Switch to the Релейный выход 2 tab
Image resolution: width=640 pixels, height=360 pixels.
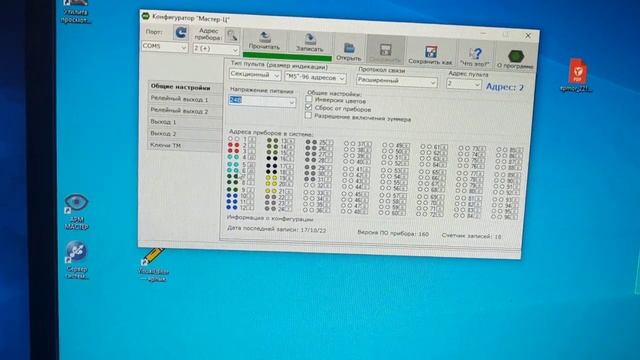click(x=185, y=111)
